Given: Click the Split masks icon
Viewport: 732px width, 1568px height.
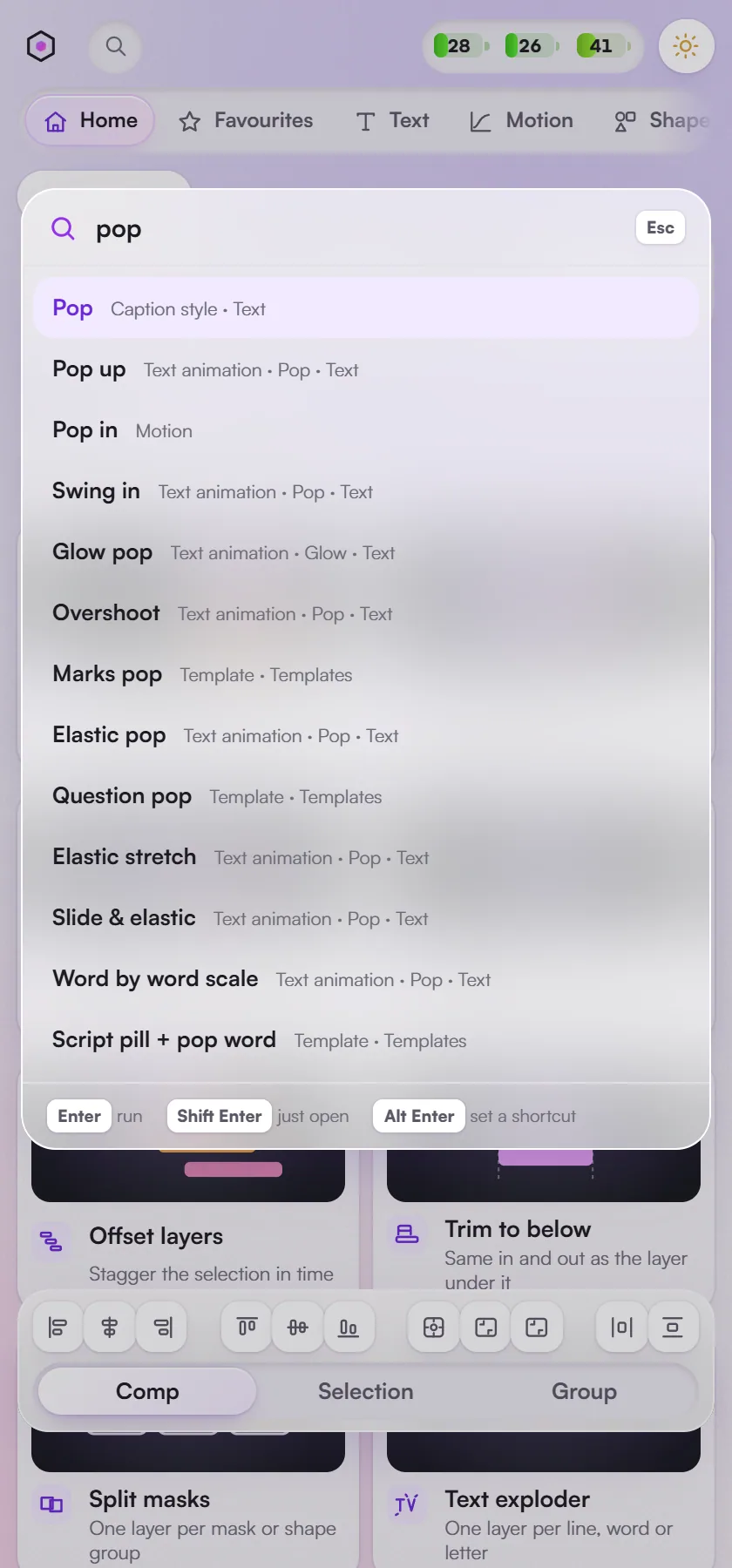Looking at the screenshot, I should 51,1504.
